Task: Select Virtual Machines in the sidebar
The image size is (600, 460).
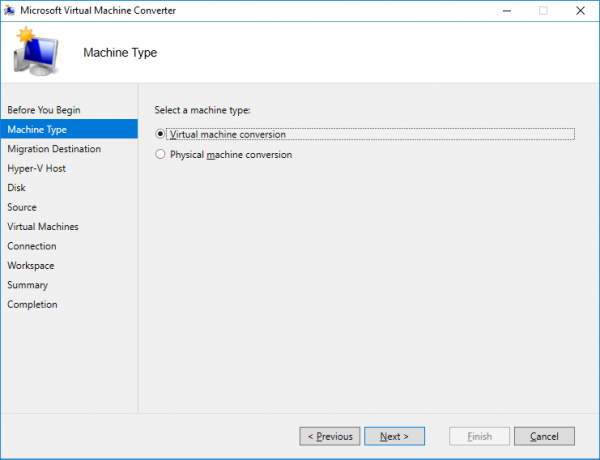Action: (x=43, y=227)
